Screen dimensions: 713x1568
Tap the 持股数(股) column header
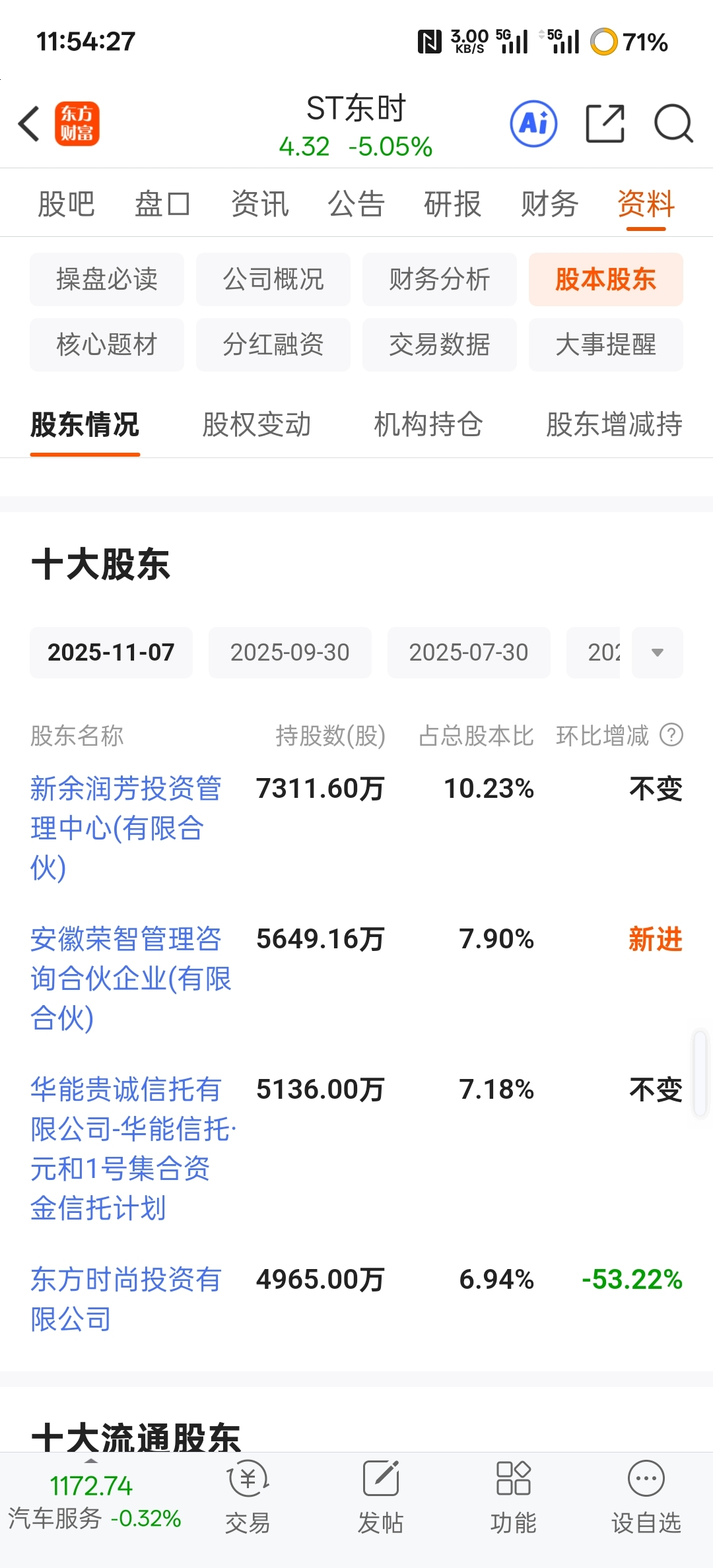click(x=330, y=735)
